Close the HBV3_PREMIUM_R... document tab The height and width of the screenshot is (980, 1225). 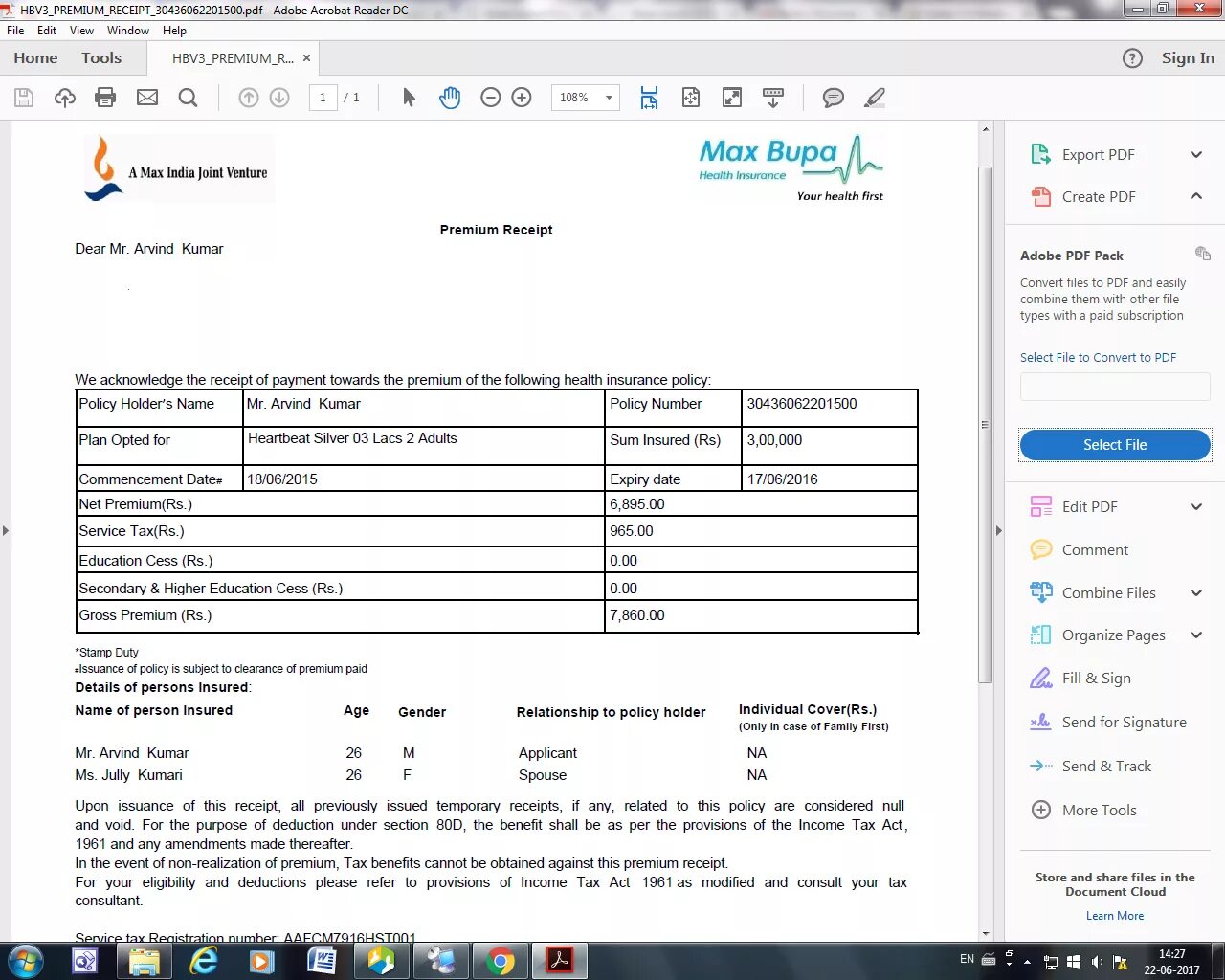306,58
